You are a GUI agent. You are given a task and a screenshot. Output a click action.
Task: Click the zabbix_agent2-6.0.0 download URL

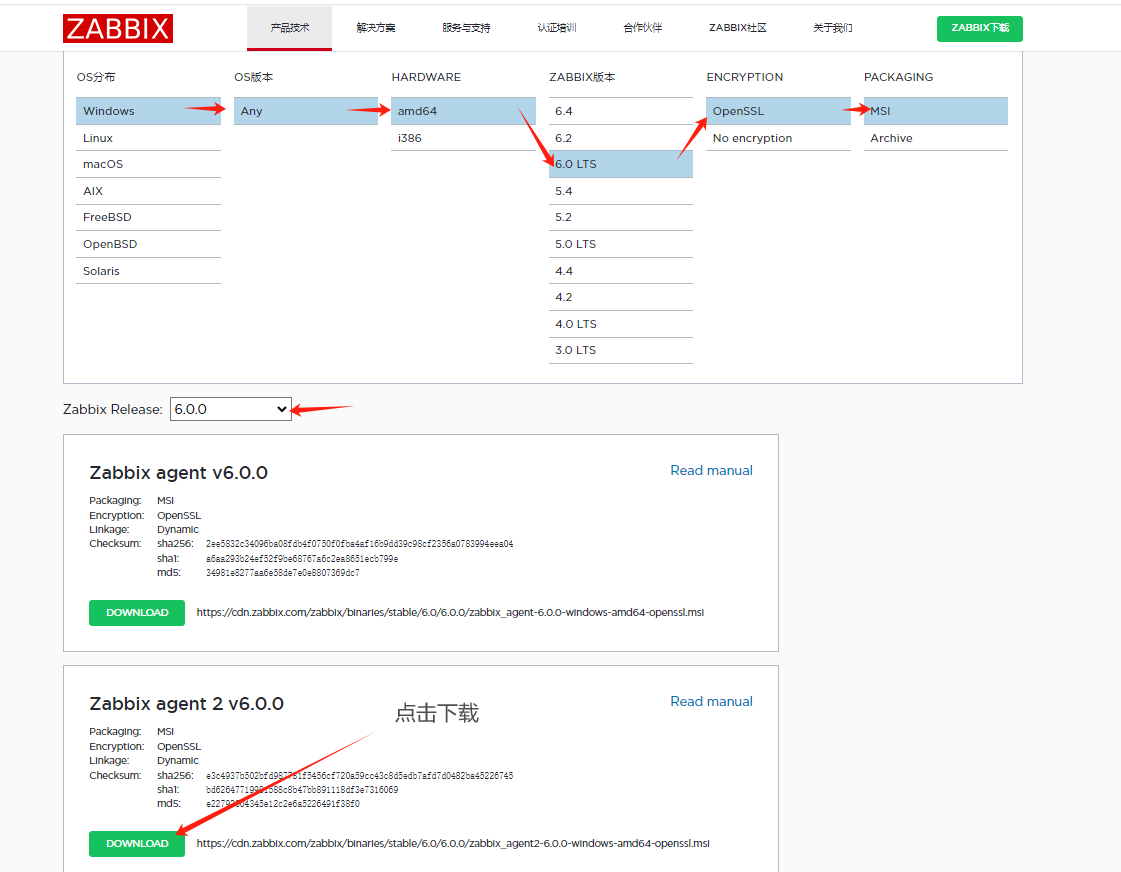453,843
